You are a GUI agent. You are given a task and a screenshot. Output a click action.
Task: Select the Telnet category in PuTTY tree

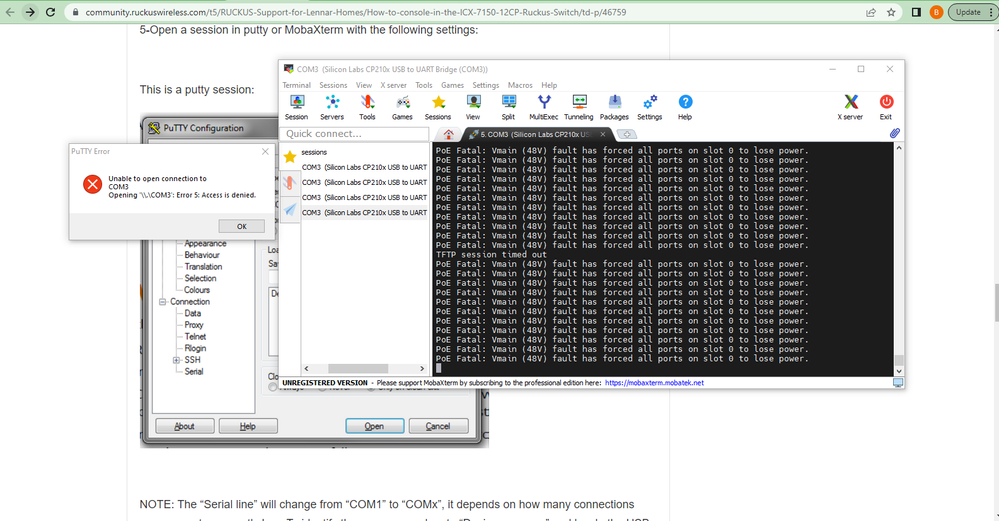click(x=195, y=337)
